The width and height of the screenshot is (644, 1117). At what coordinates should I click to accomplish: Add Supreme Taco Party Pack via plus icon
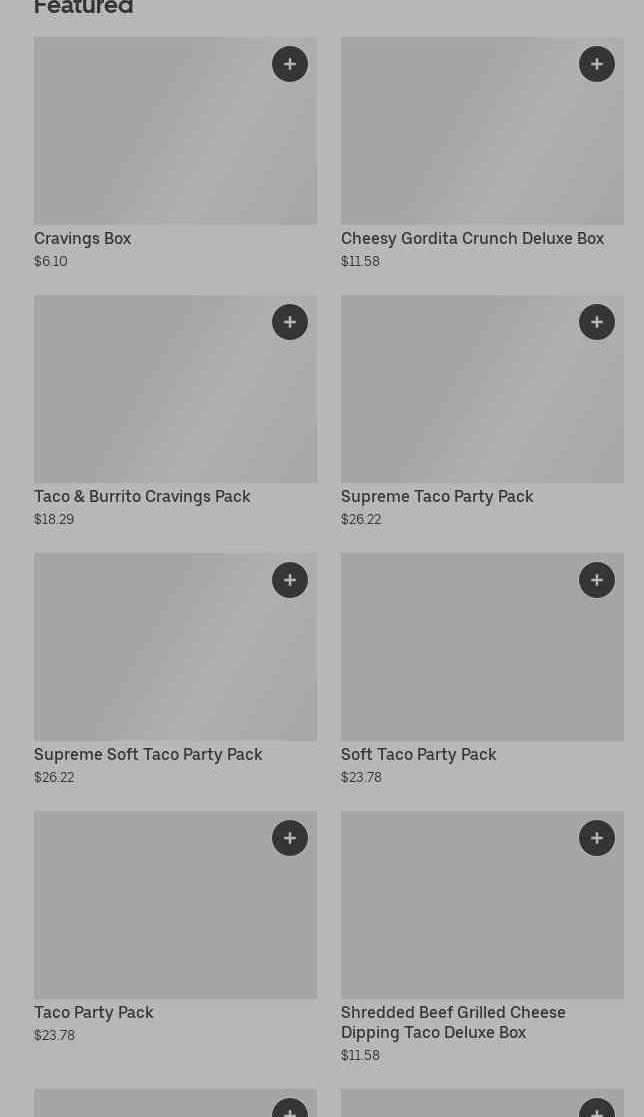[x=597, y=322]
